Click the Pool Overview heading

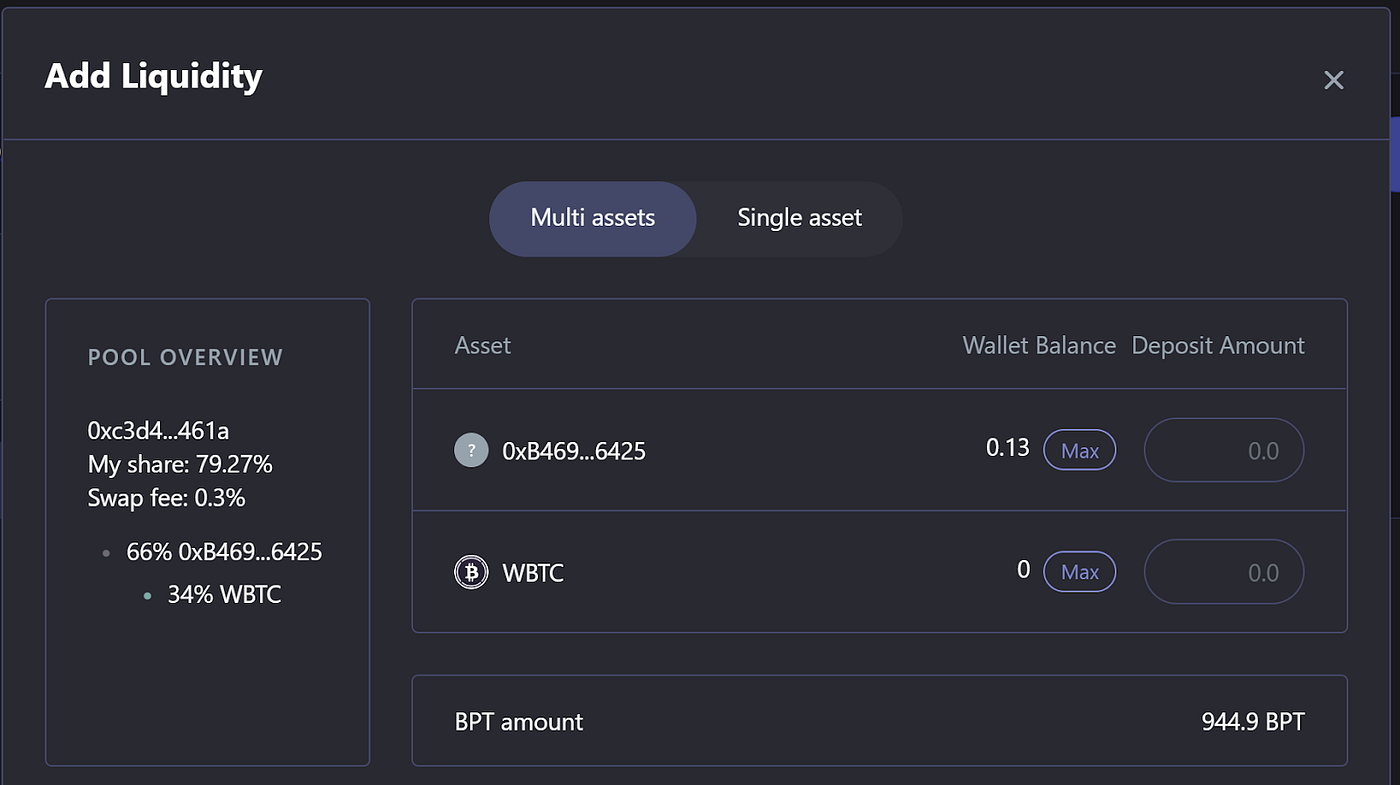pos(185,358)
